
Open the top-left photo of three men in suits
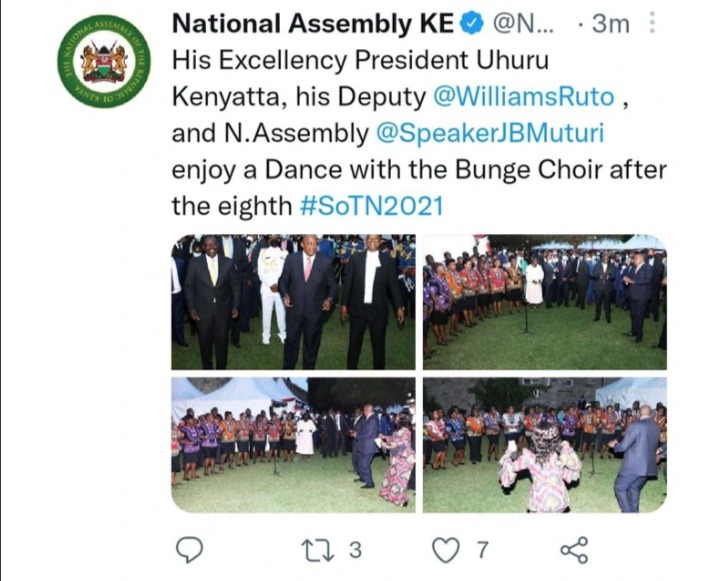[x=293, y=302]
